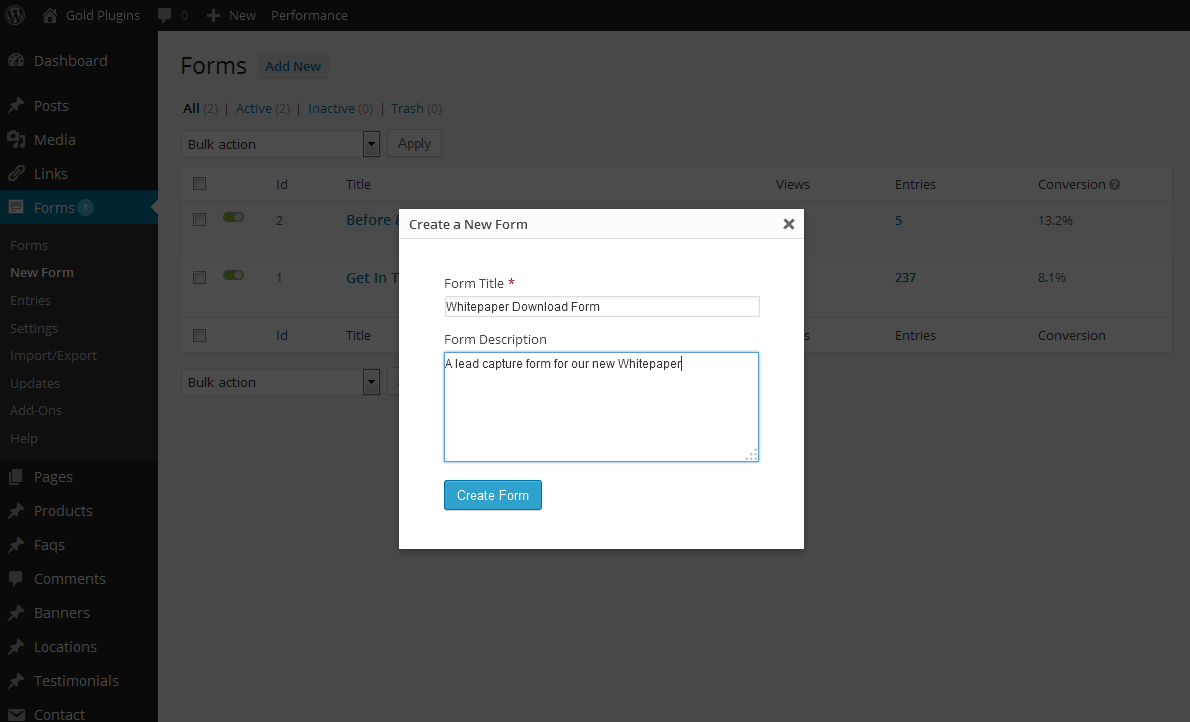Toggle active switch for form Id 2
Screen dimensions: 1190x722
point(233,217)
